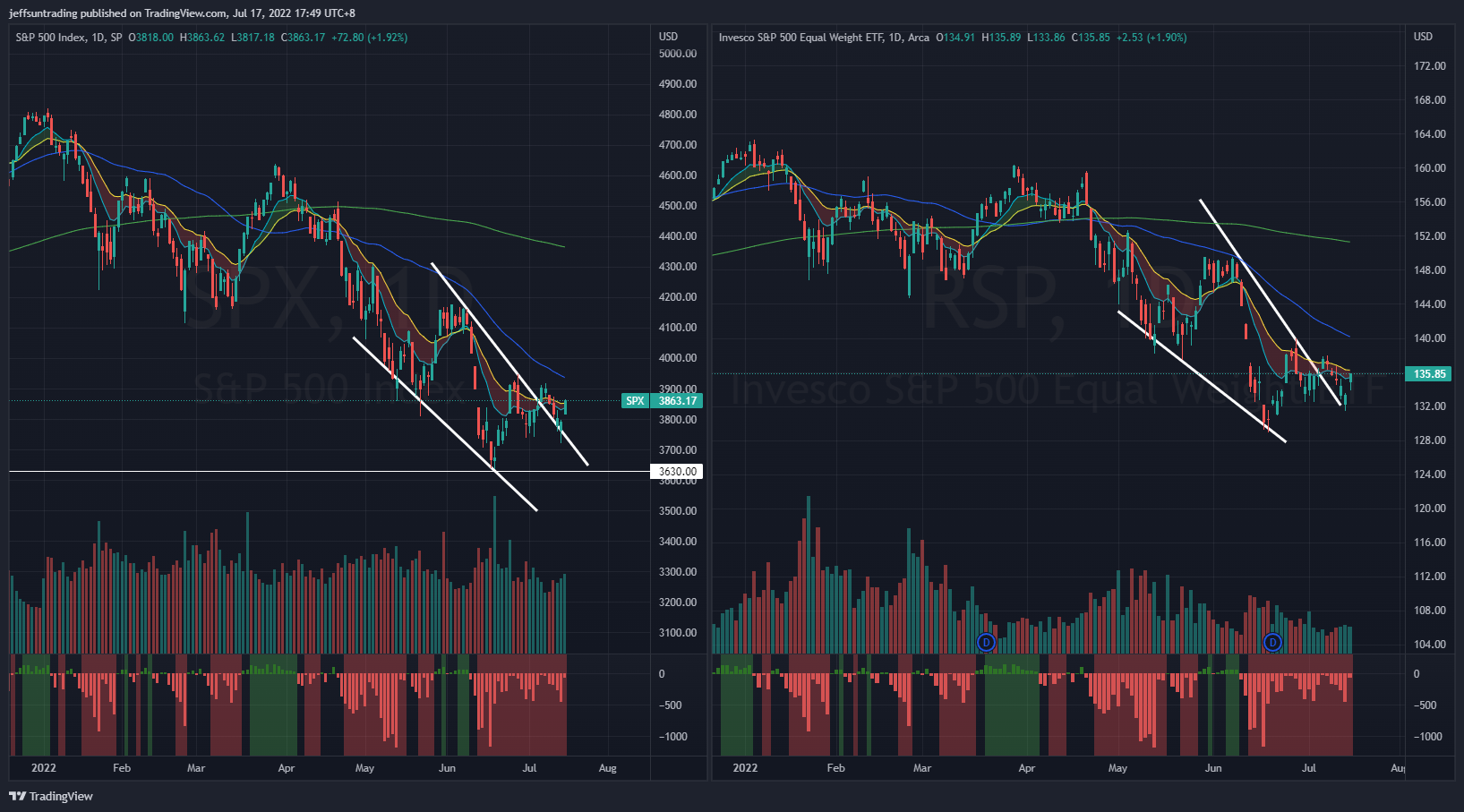This screenshot has height=812, width=1464.
Task: Click the 4800.00 label on SPX price axis
Action: (x=677, y=115)
